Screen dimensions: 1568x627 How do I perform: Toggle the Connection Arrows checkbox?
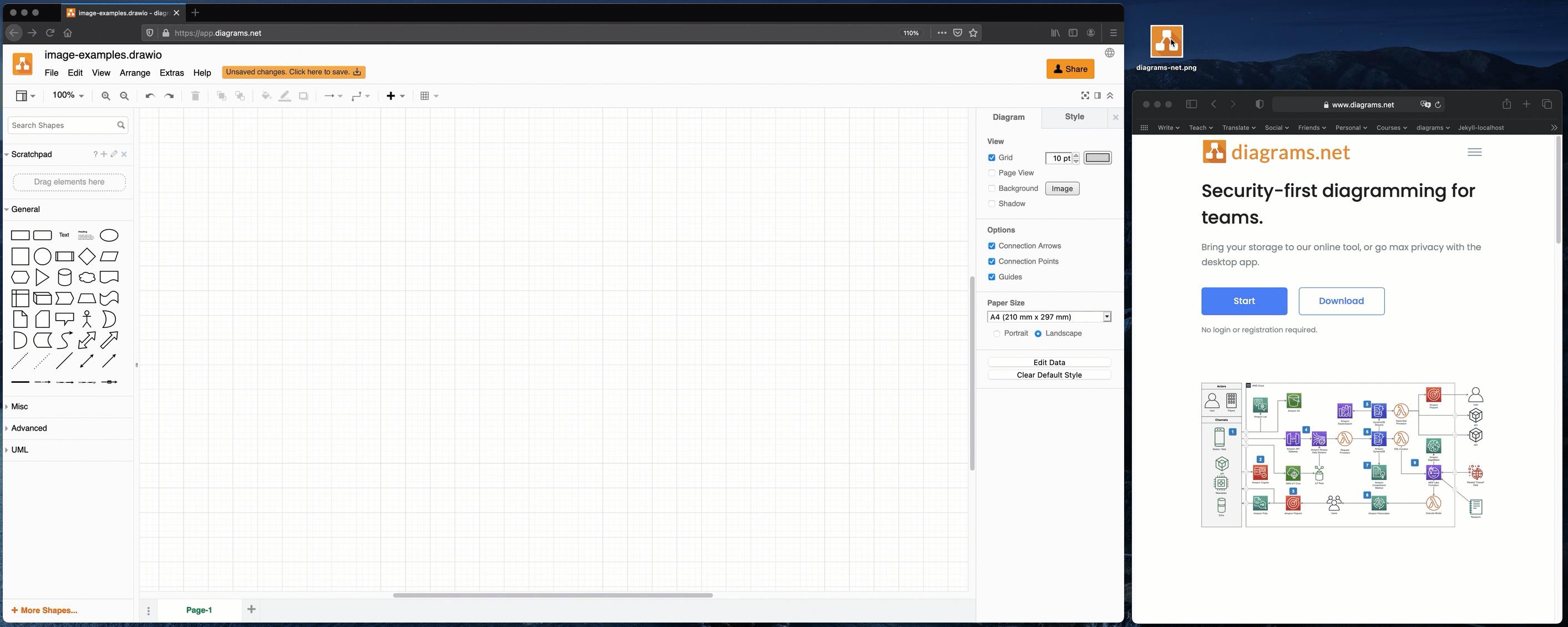992,246
